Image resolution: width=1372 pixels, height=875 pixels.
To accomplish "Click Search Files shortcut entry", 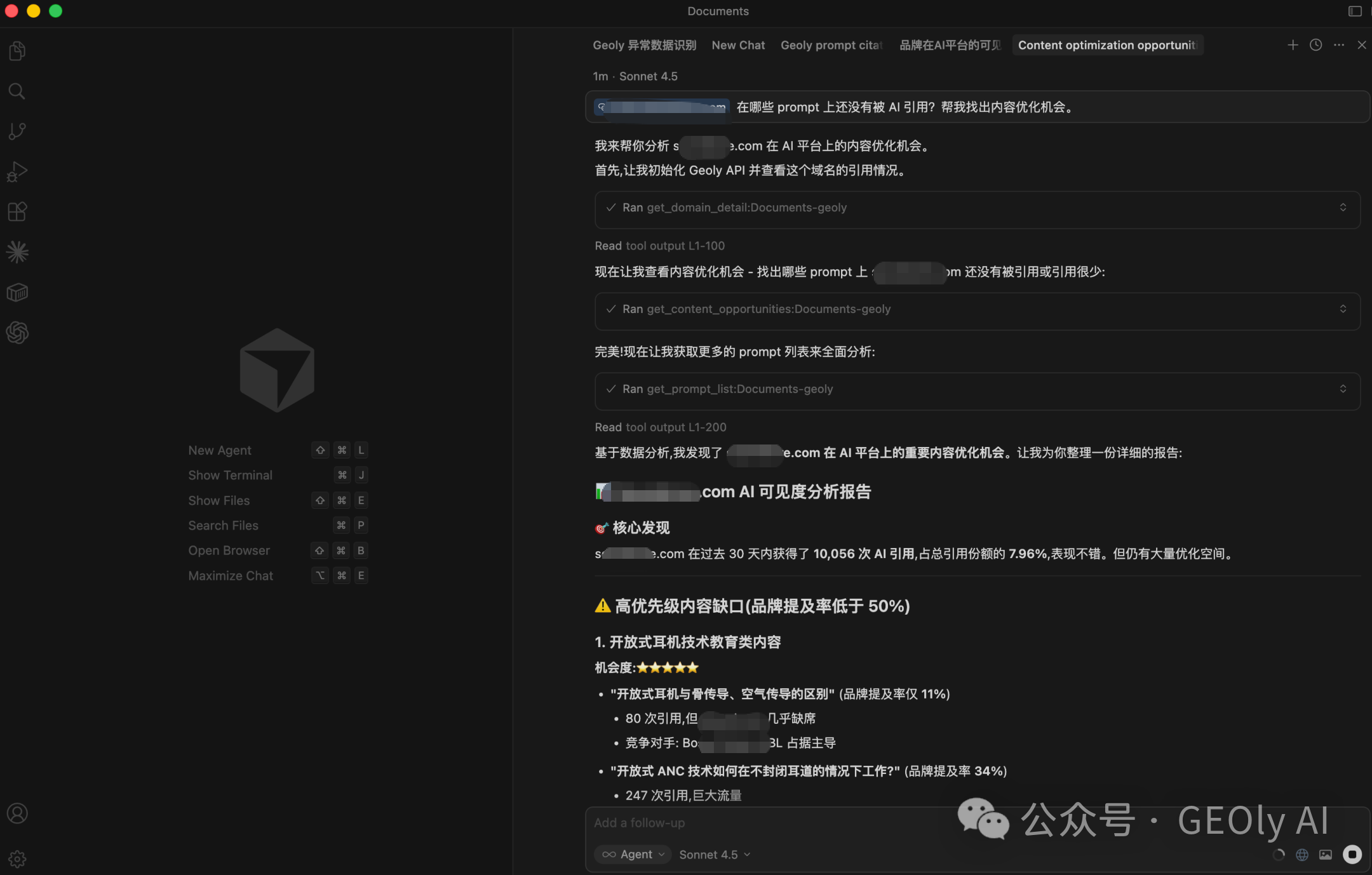I will (x=278, y=525).
